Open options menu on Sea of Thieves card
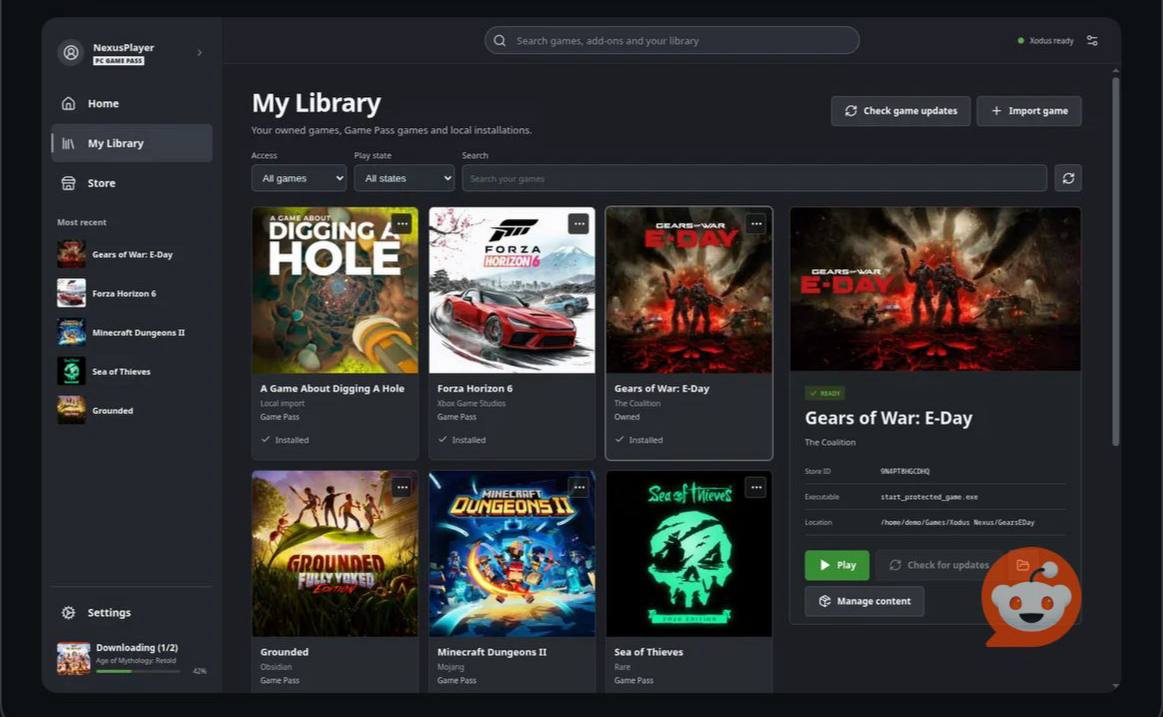Viewport: 1163px width, 717px height. 756,487
